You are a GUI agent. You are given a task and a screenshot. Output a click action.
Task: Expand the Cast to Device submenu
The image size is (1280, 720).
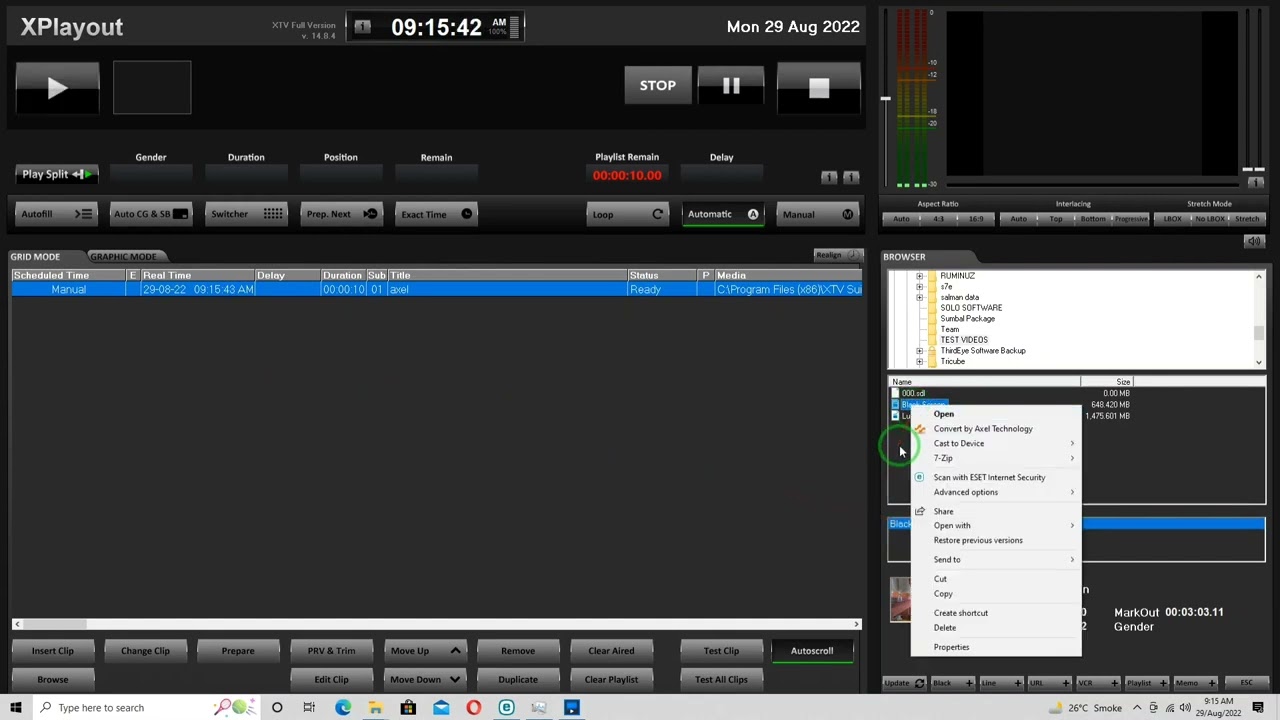[x=996, y=443]
